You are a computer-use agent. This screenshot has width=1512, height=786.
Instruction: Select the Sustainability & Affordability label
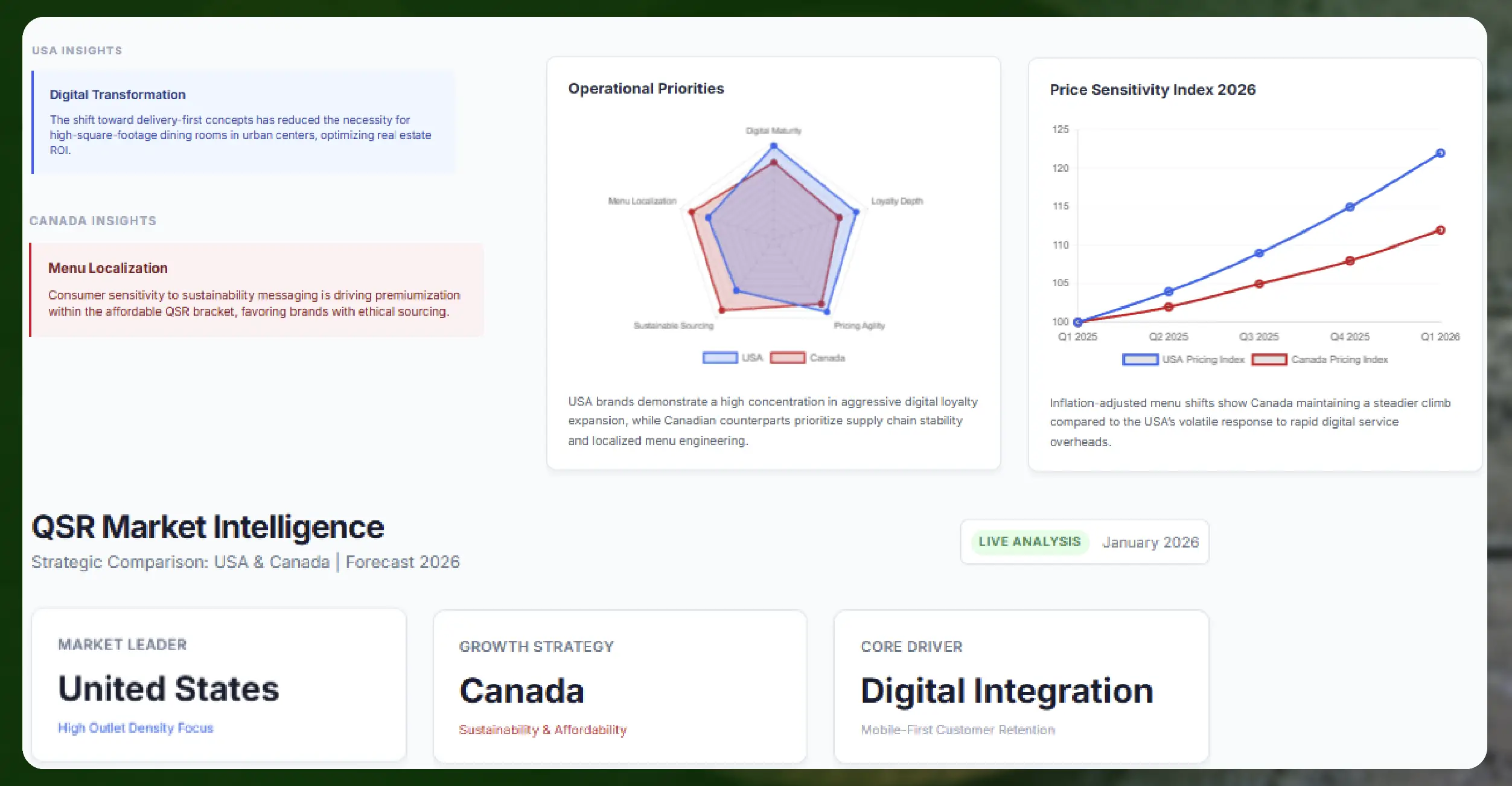click(543, 730)
